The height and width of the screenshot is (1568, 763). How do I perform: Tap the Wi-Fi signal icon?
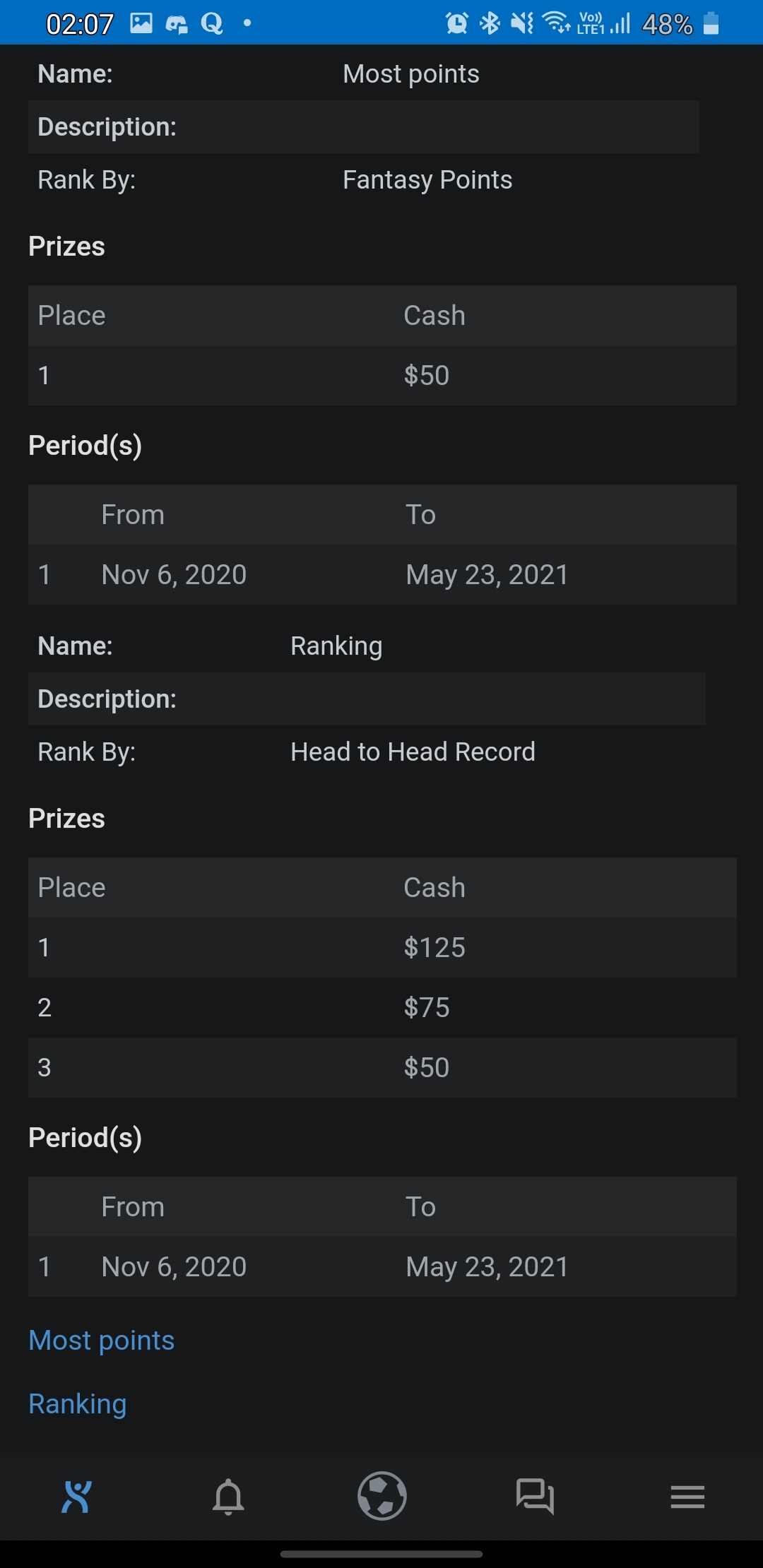(x=556, y=23)
